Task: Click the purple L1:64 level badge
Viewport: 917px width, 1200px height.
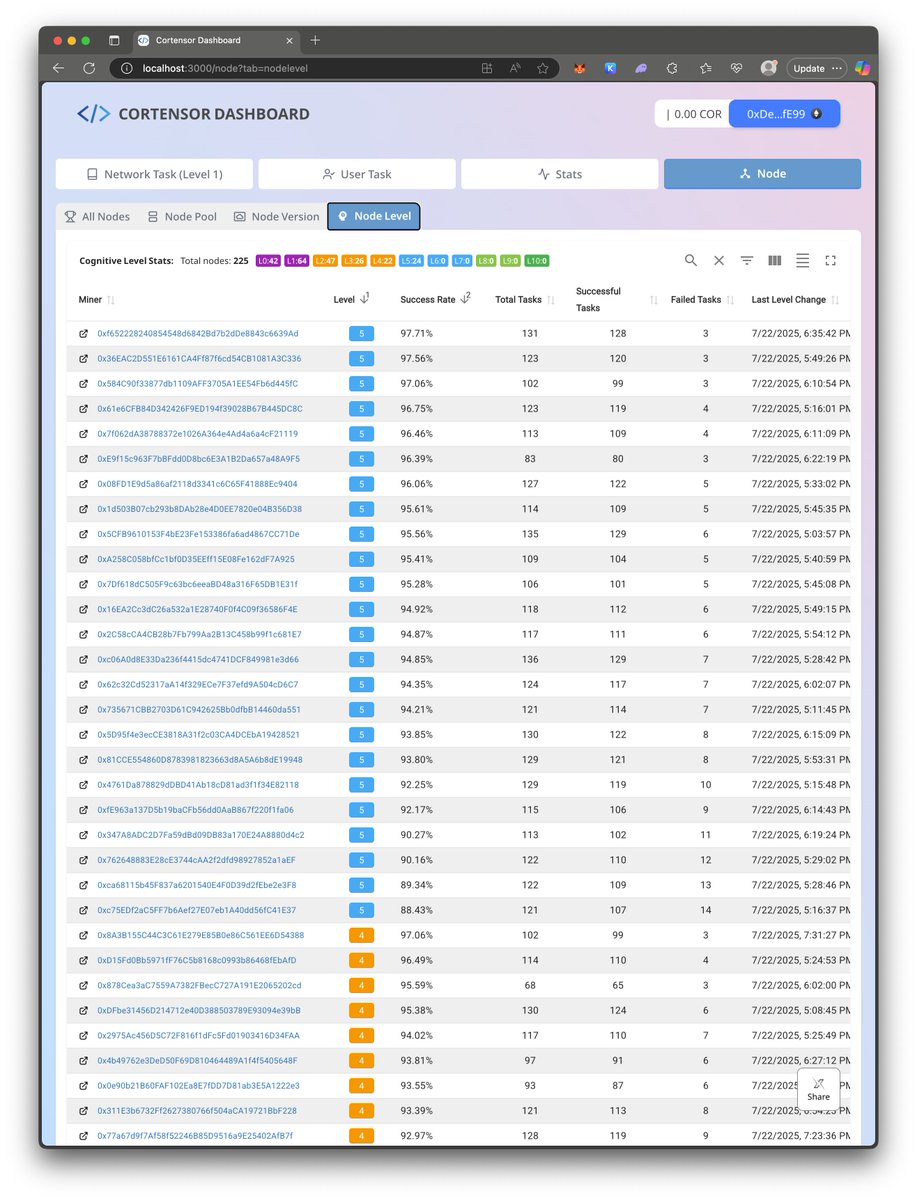Action: coord(297,261)
